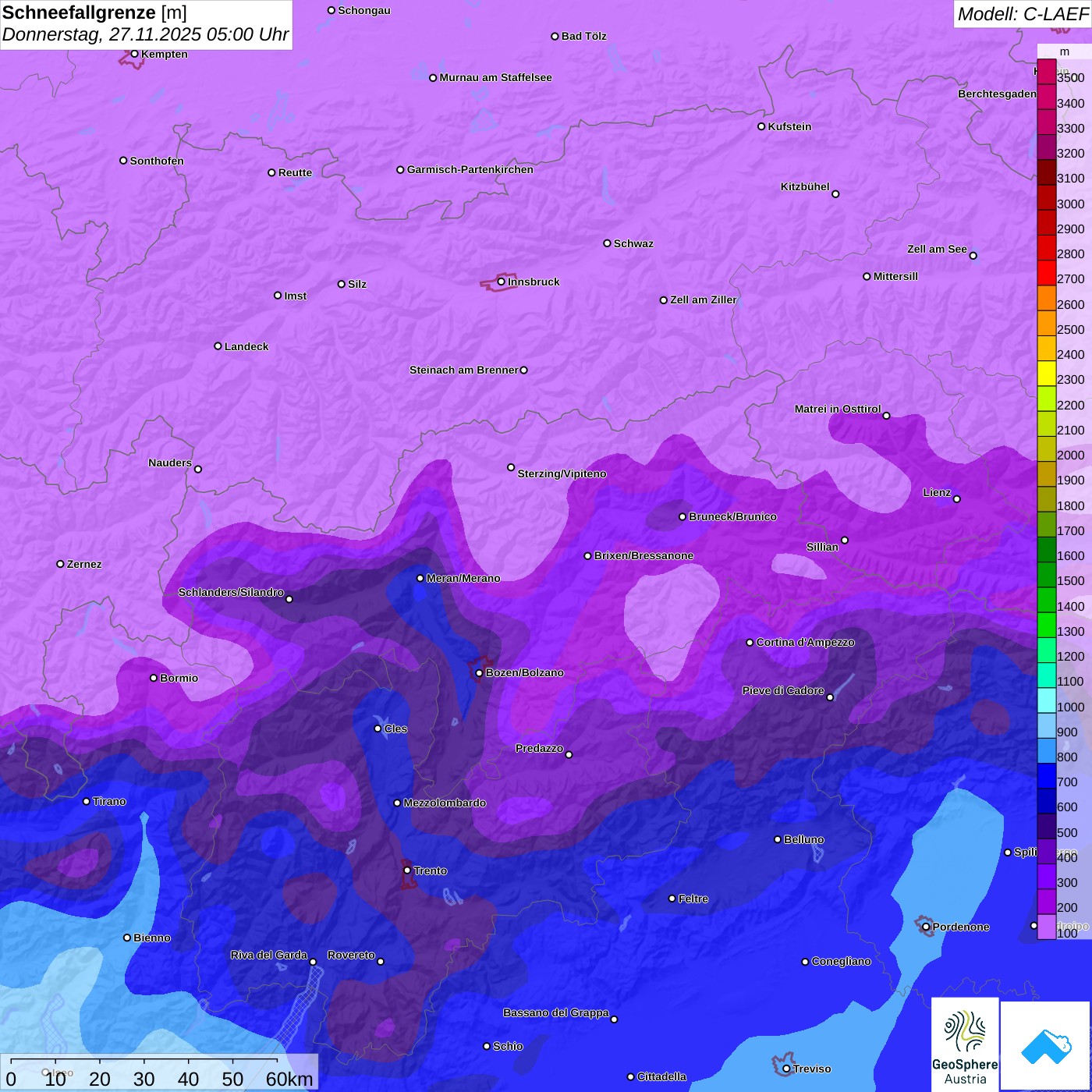The width and height of the screenshot is (1092, 1092).
Task: Pick the Bad Tölz city marker
Action: click(x=555, y=36)
